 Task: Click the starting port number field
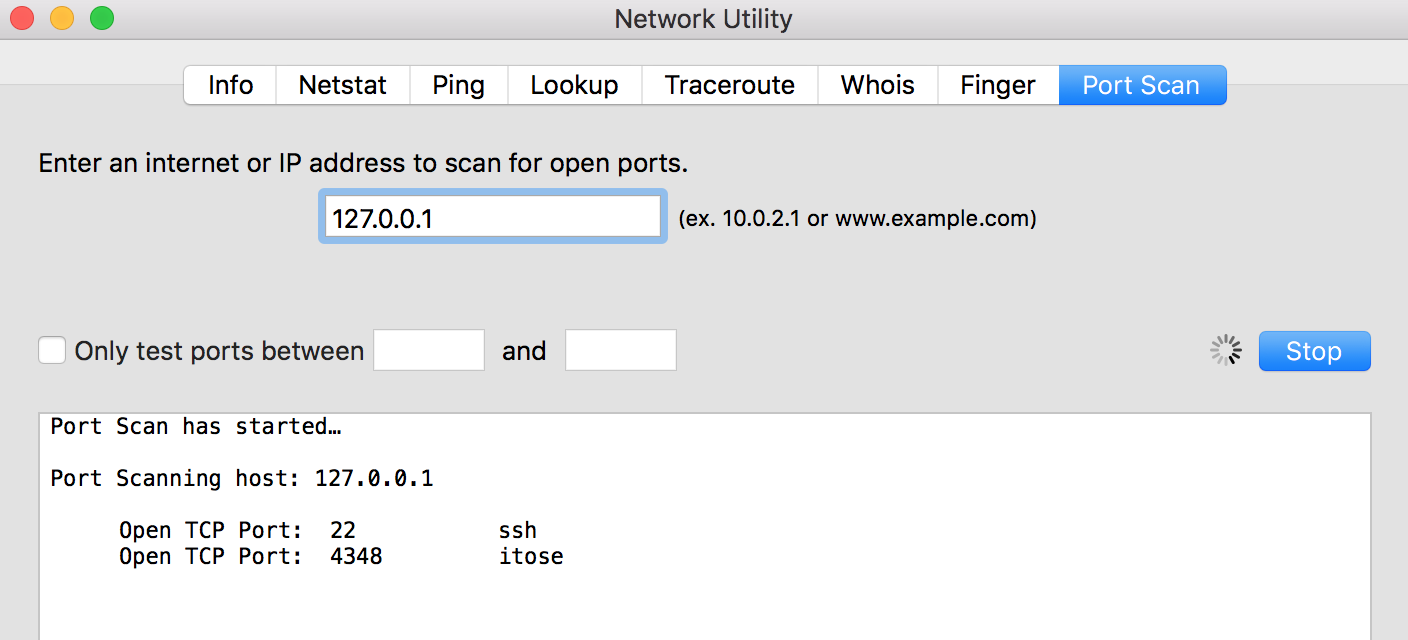tap(429, 351)
